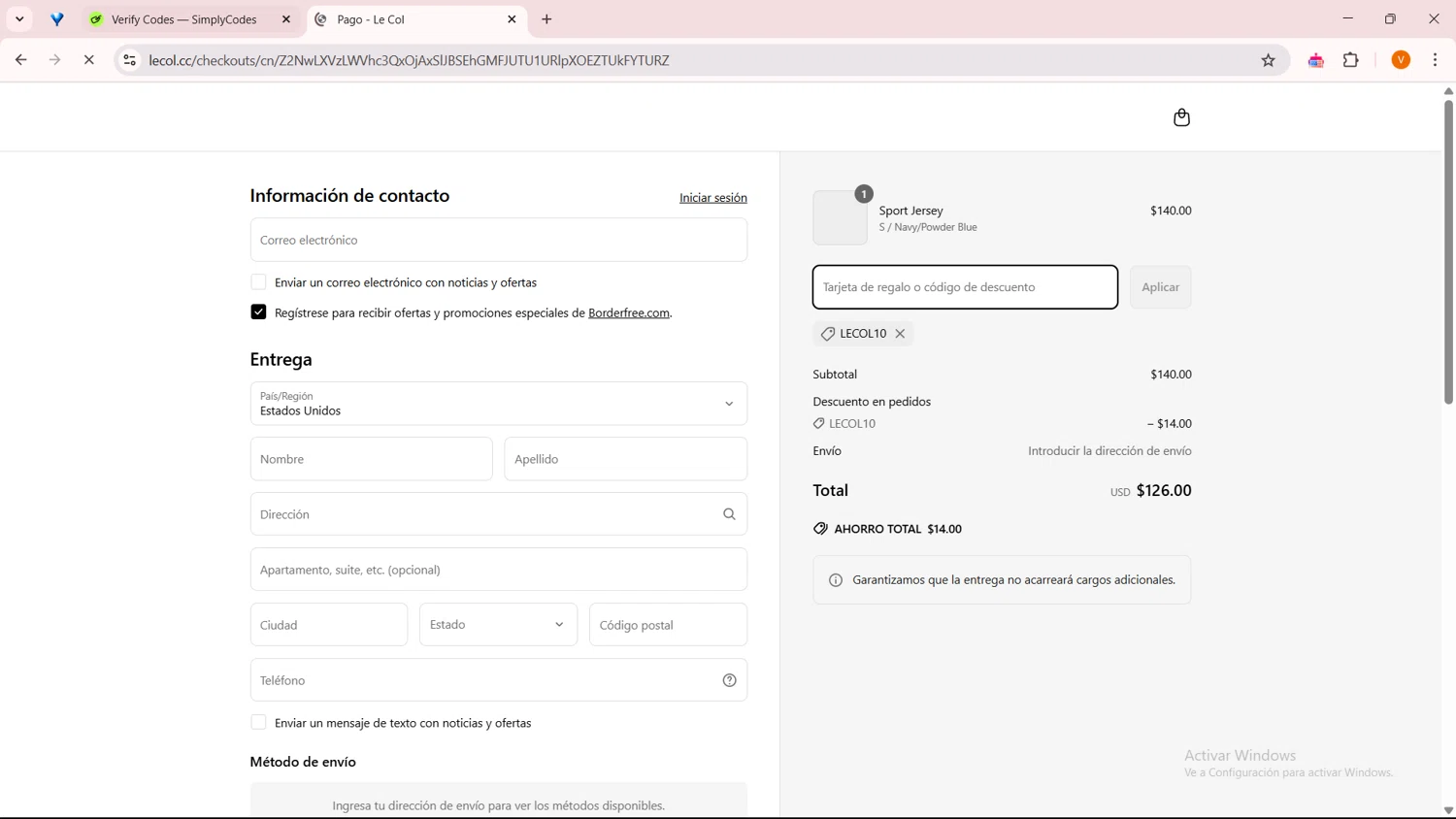Click the colorful extension icon in the toolbar
Screen dimensions: 1456x819
[x=1316, y=60]
